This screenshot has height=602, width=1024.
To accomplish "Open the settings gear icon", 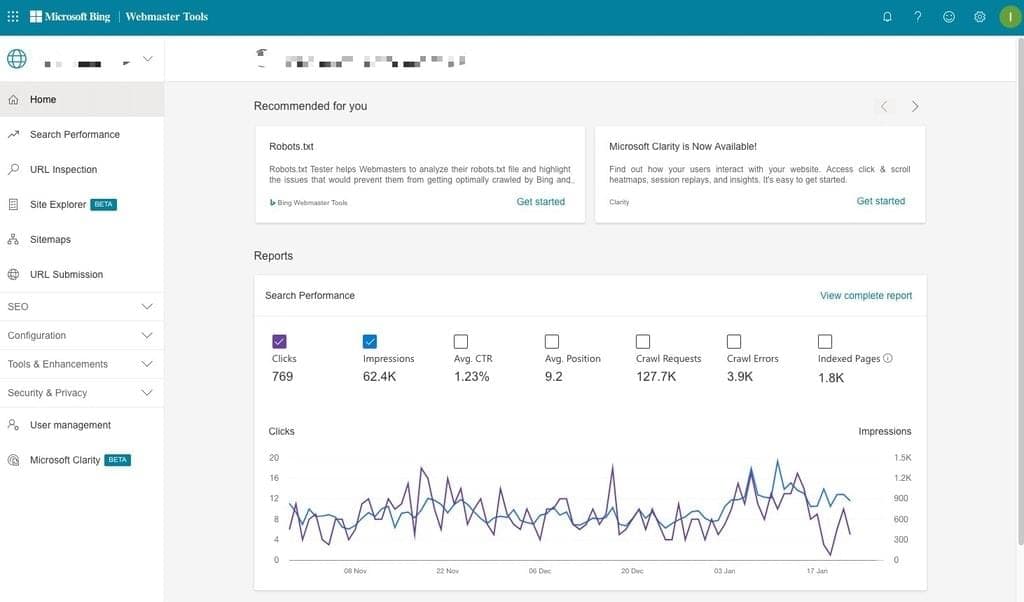I will coord(980,17).
